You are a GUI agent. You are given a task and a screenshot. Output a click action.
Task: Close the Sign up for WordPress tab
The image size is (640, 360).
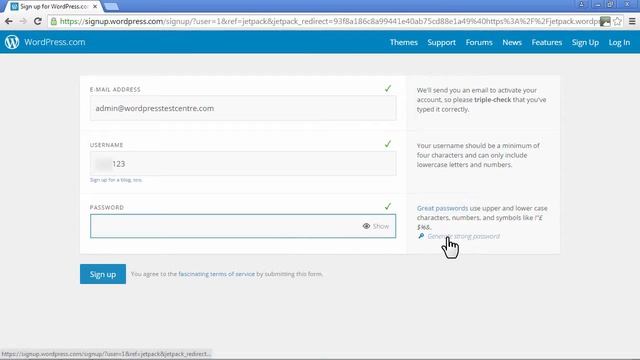pyautogui.click(x=95, y=7)
